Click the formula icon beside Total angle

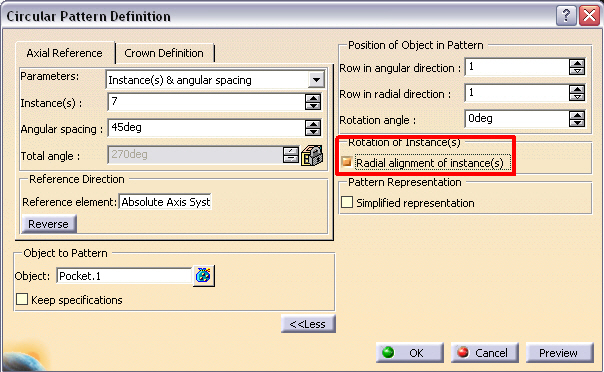tap(312, 156)
